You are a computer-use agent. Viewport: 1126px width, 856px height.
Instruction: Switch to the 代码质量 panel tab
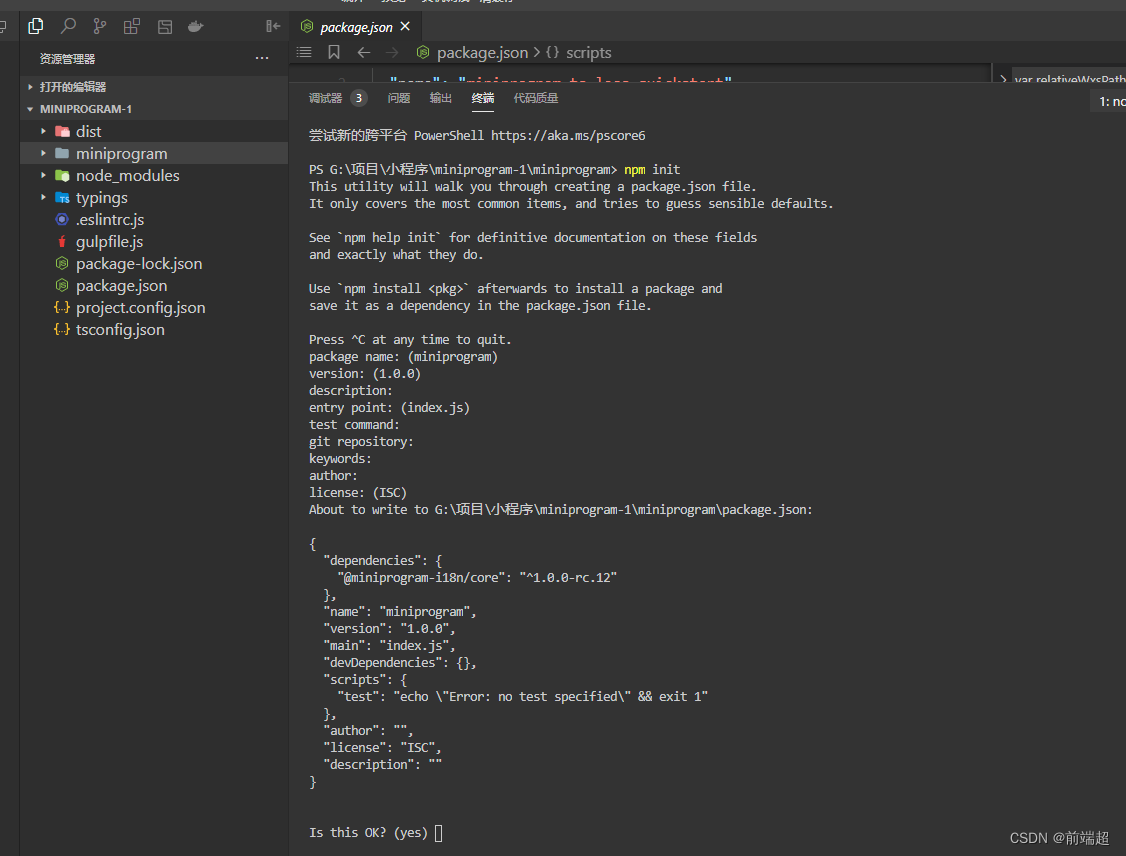click(x=536, y=98)
